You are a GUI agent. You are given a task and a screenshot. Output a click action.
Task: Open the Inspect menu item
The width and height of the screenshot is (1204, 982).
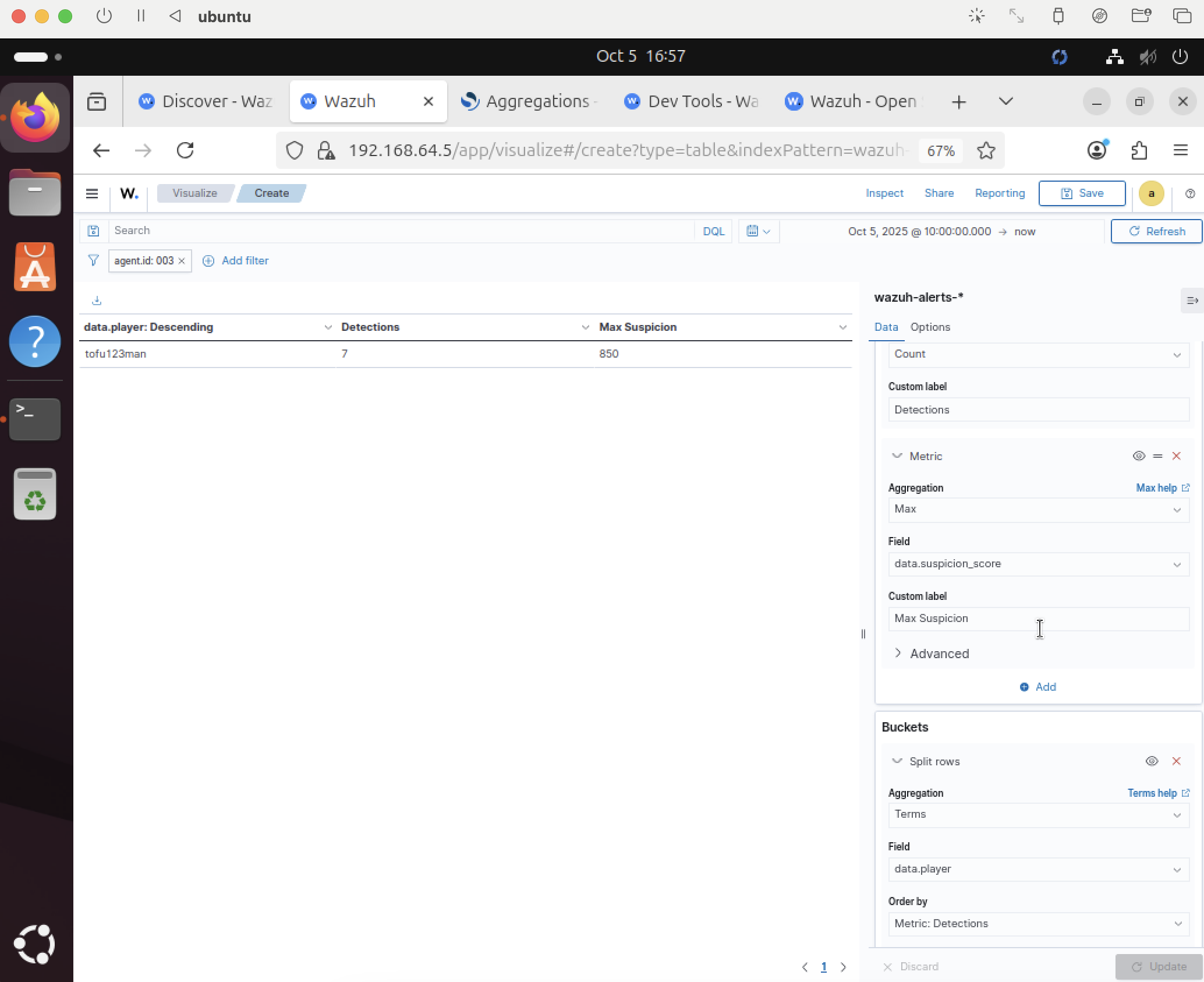pos(884,193)
